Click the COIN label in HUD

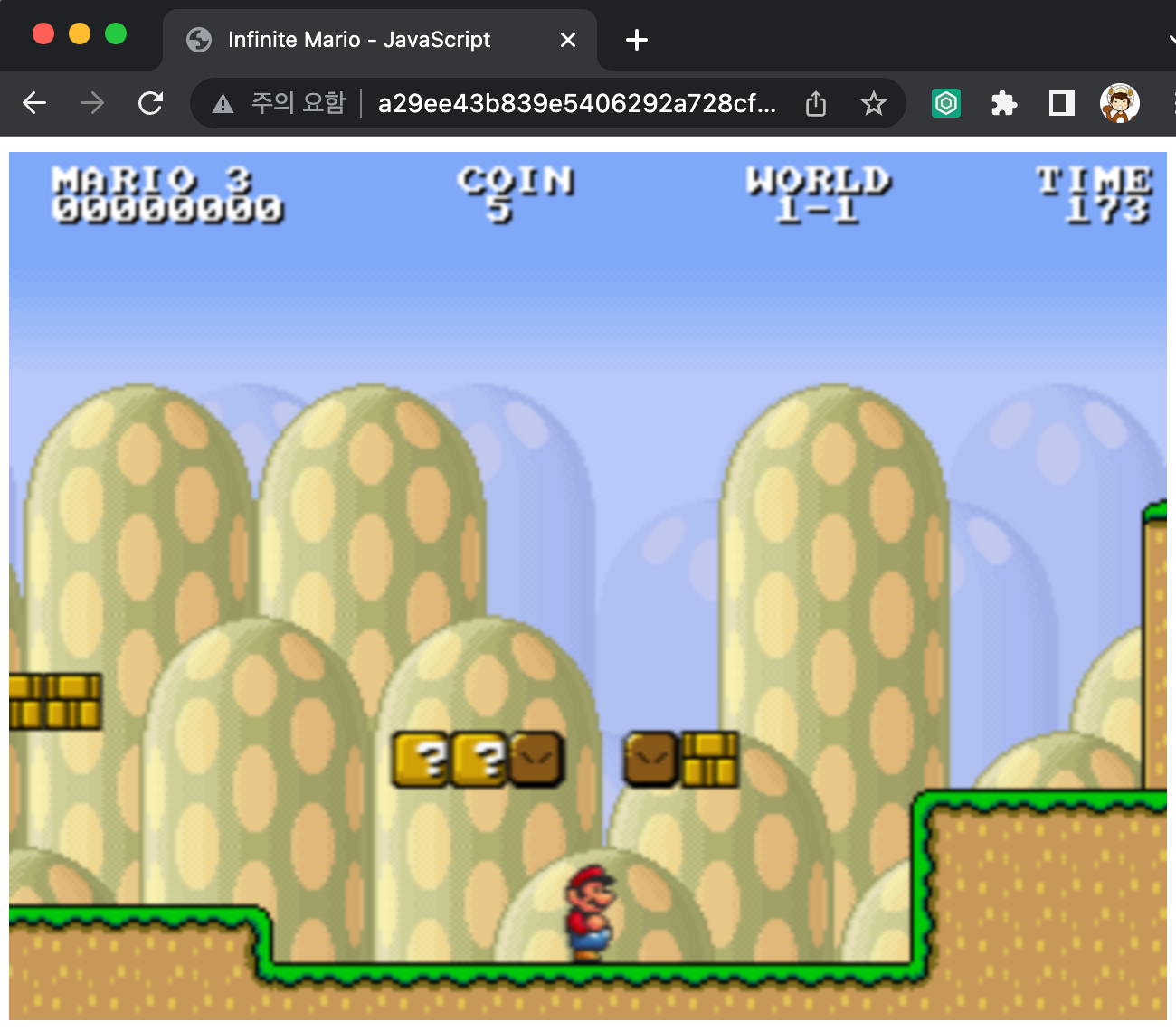click(516, 180)
